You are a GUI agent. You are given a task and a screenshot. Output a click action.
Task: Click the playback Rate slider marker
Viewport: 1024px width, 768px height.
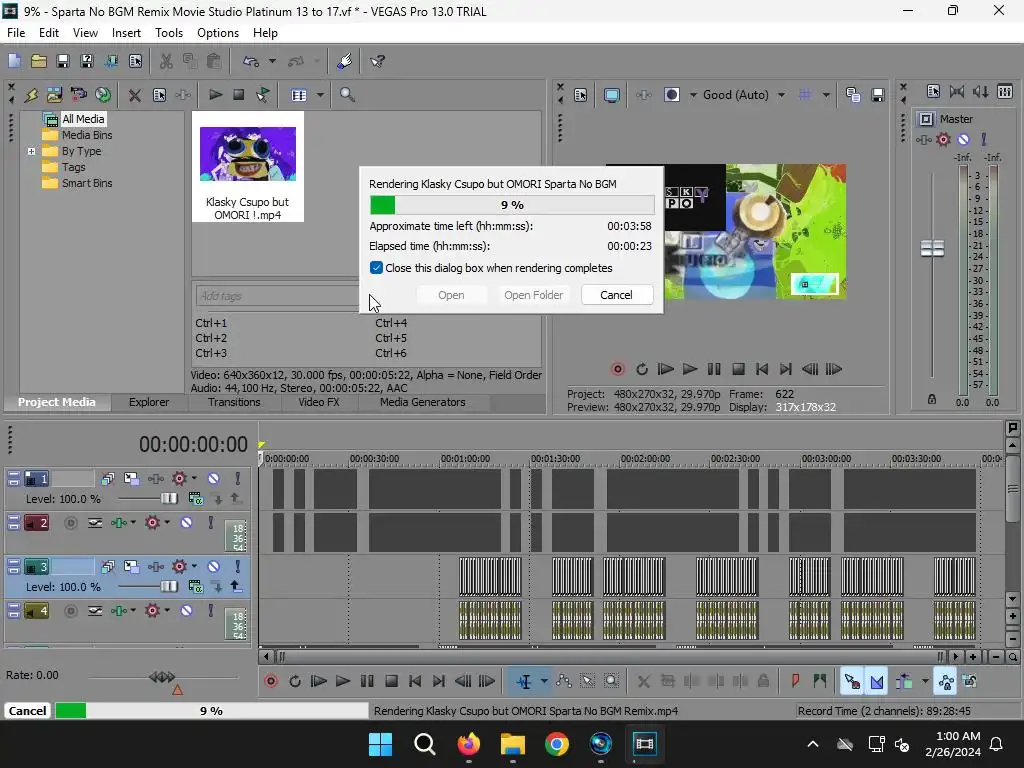click(177, 690)
